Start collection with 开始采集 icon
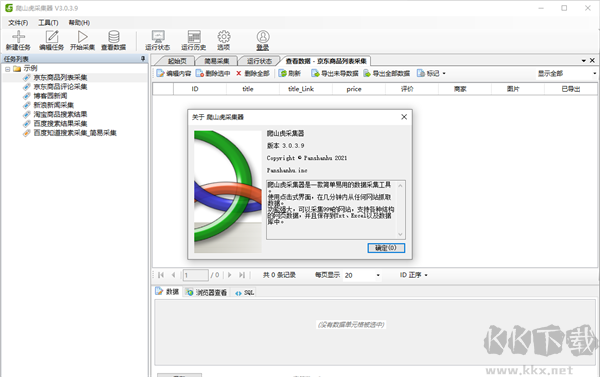This screenshot has width=600, height=377. click(82, 40)
